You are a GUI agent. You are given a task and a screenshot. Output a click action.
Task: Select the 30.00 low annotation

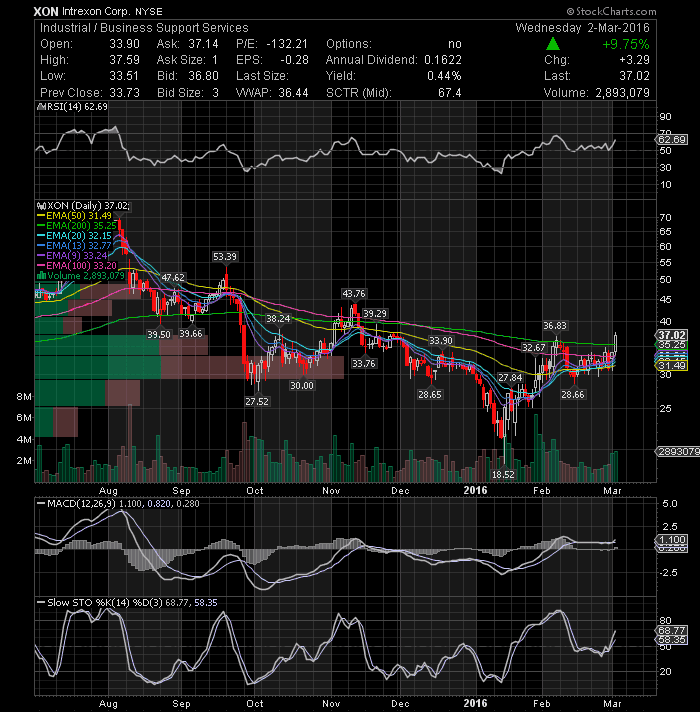click(x=302, y=386)
